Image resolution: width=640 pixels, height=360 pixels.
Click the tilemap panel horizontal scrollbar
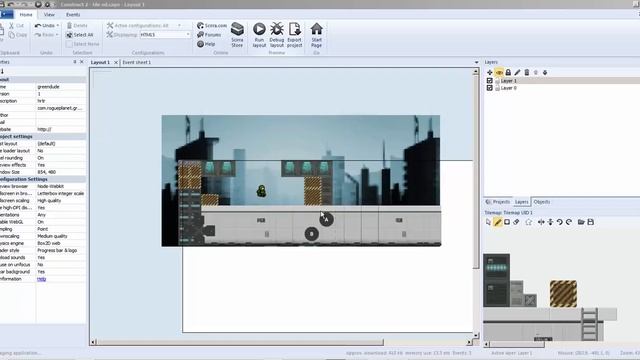517,344
